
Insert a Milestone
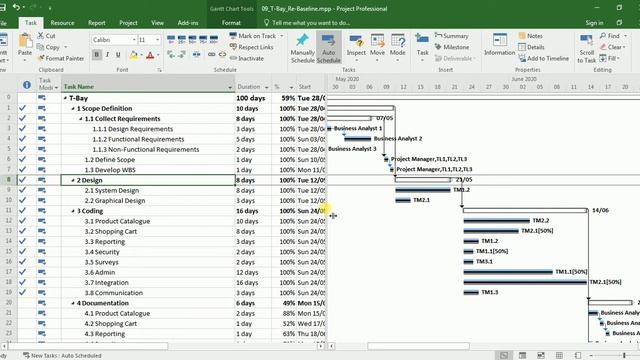point(452,47)
